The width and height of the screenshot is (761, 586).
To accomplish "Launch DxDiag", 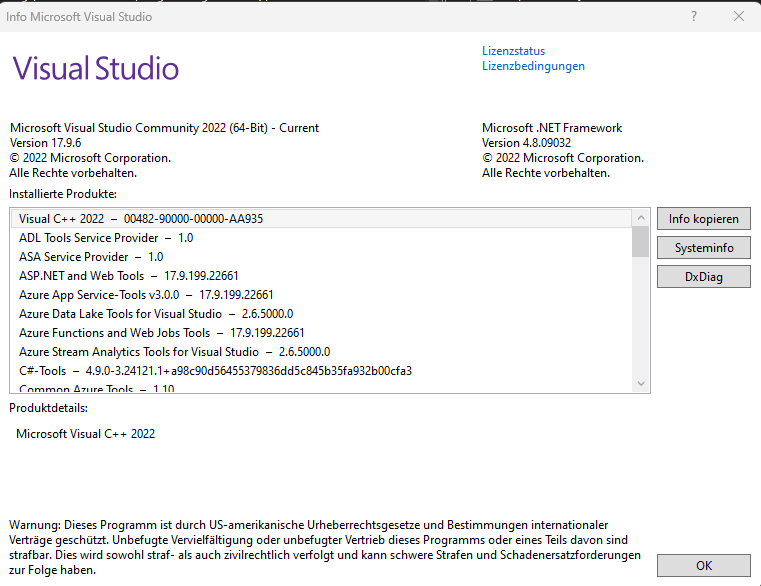I will [703, 277].
